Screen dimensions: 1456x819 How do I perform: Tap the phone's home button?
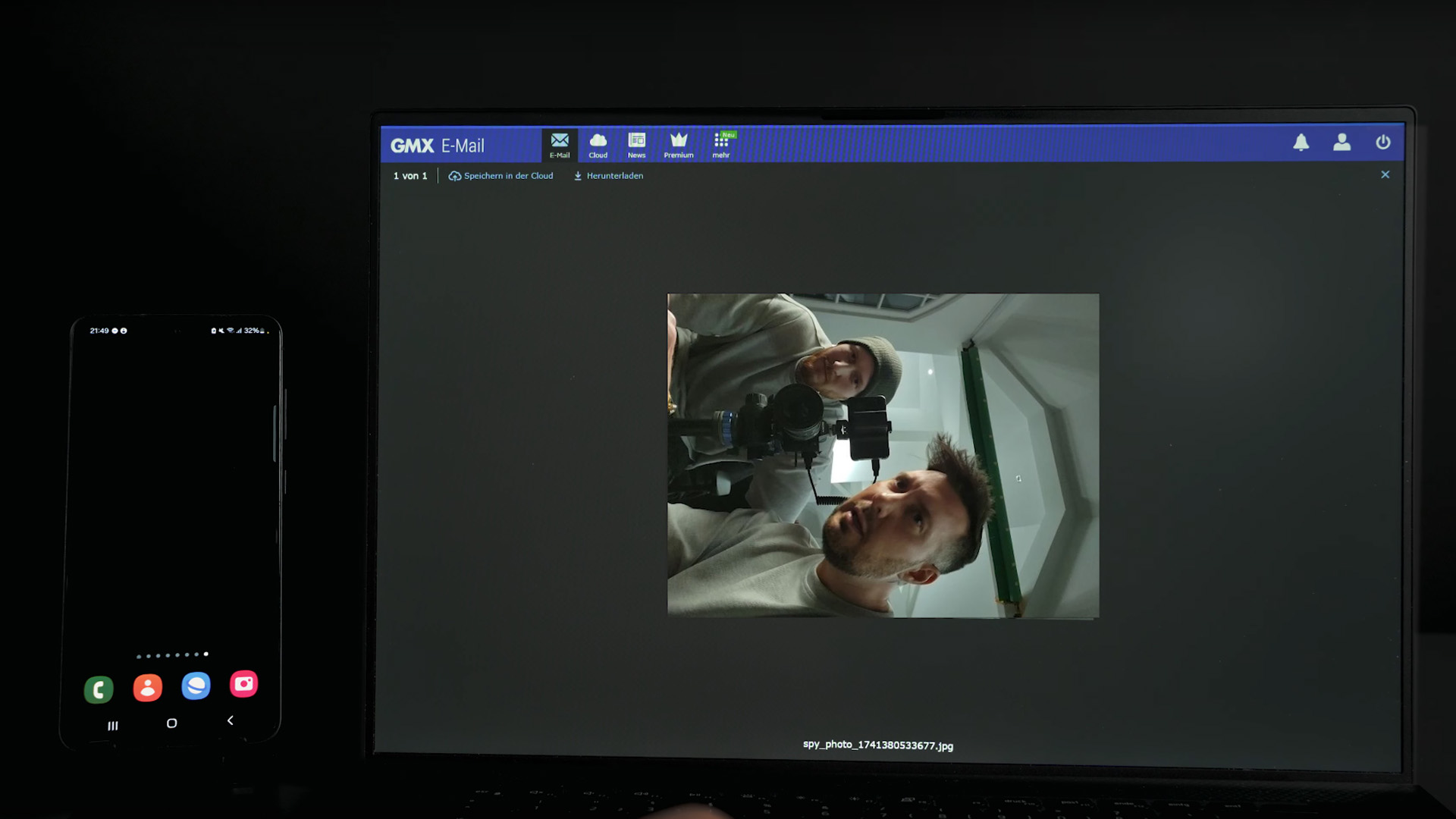point(172,723)
